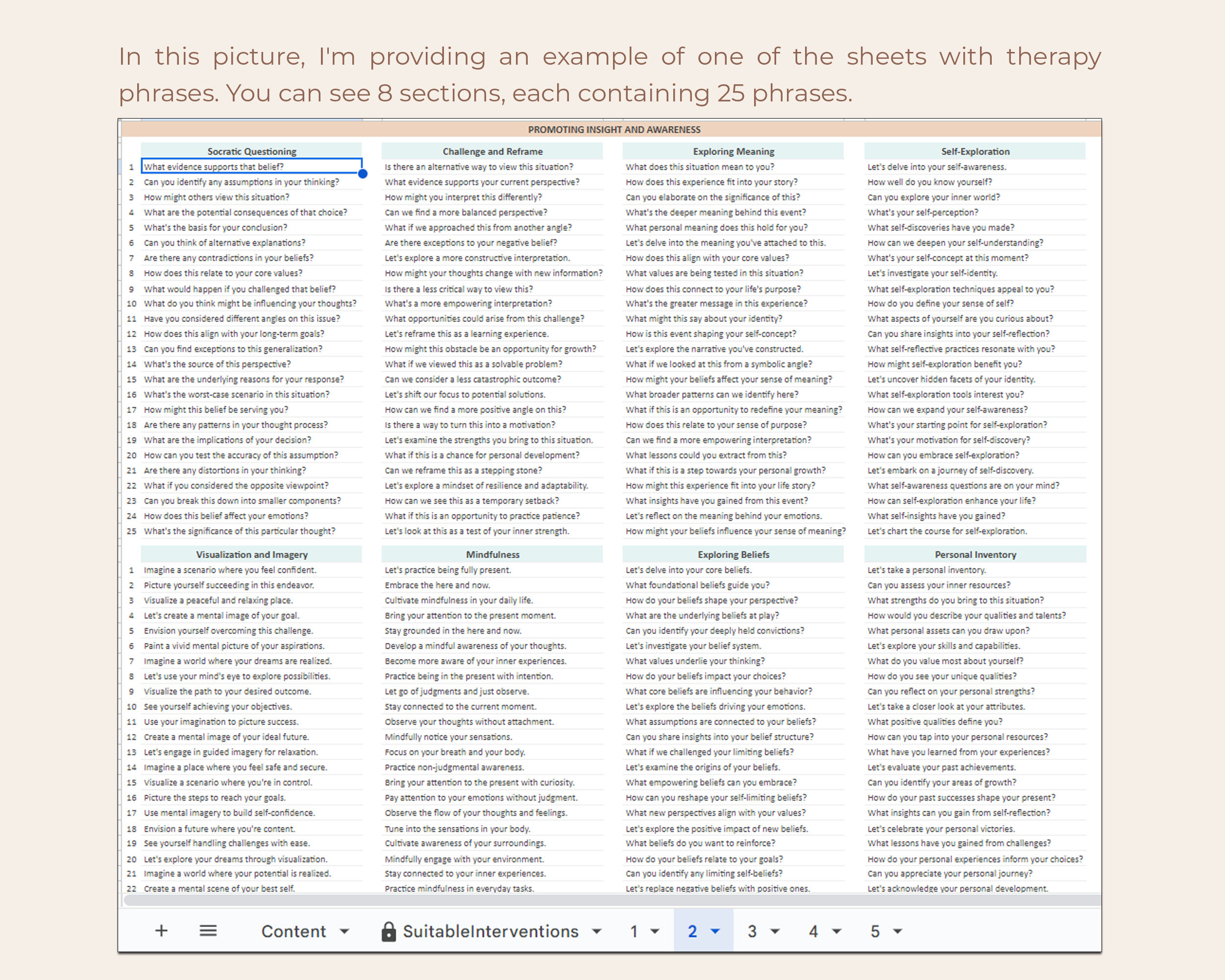The image size is (1225, 980).
Task: Switch to sheet tab 3
Action: click(x=753, y=931)
